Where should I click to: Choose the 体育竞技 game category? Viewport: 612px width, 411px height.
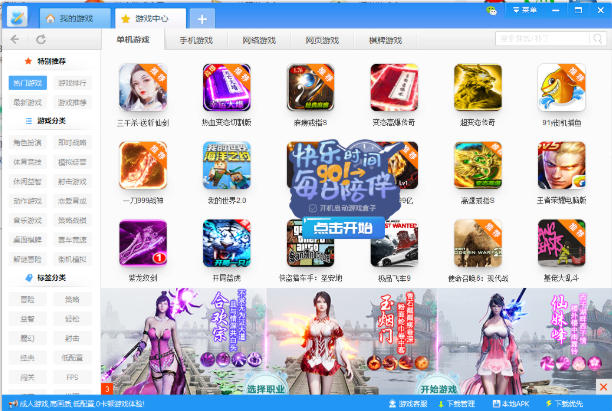28,162
